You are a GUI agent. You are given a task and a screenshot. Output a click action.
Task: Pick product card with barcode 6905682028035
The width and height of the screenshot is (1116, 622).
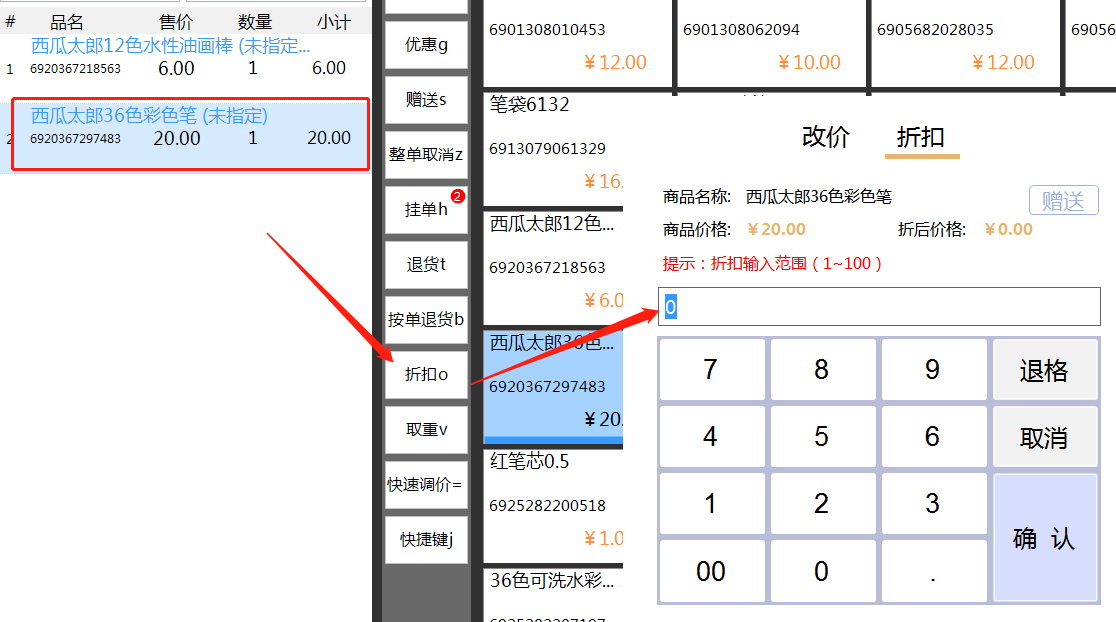[x=966, y=44]
